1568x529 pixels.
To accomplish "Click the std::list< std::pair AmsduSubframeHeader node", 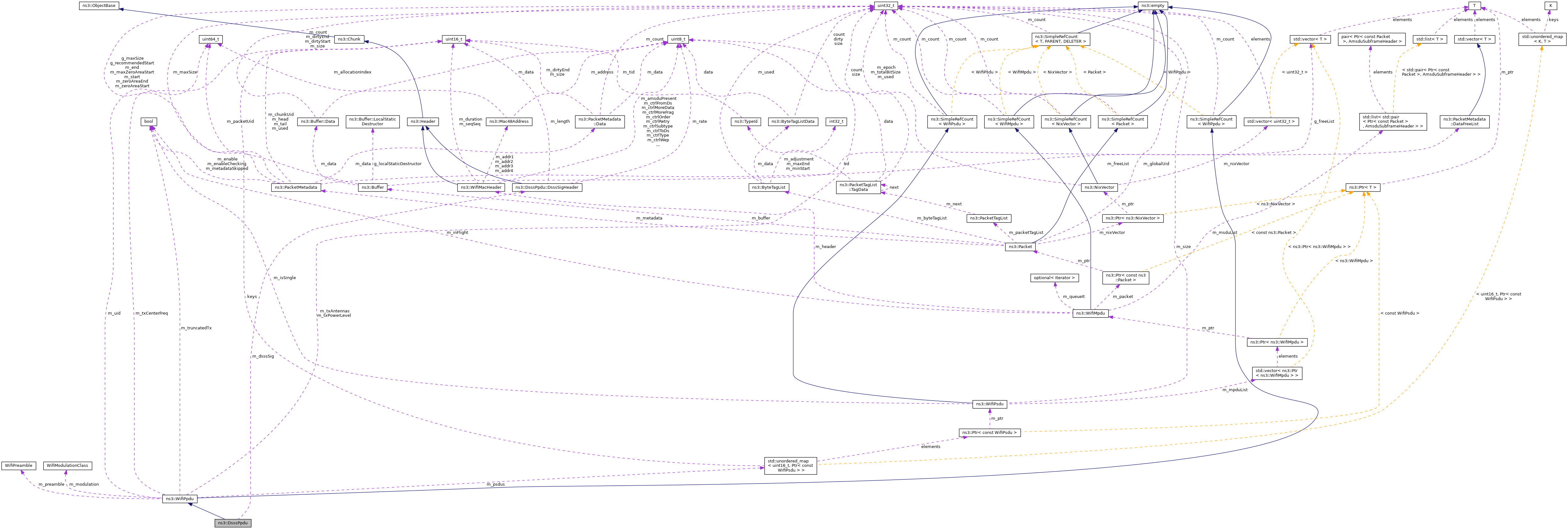I will pos(1393,122).
